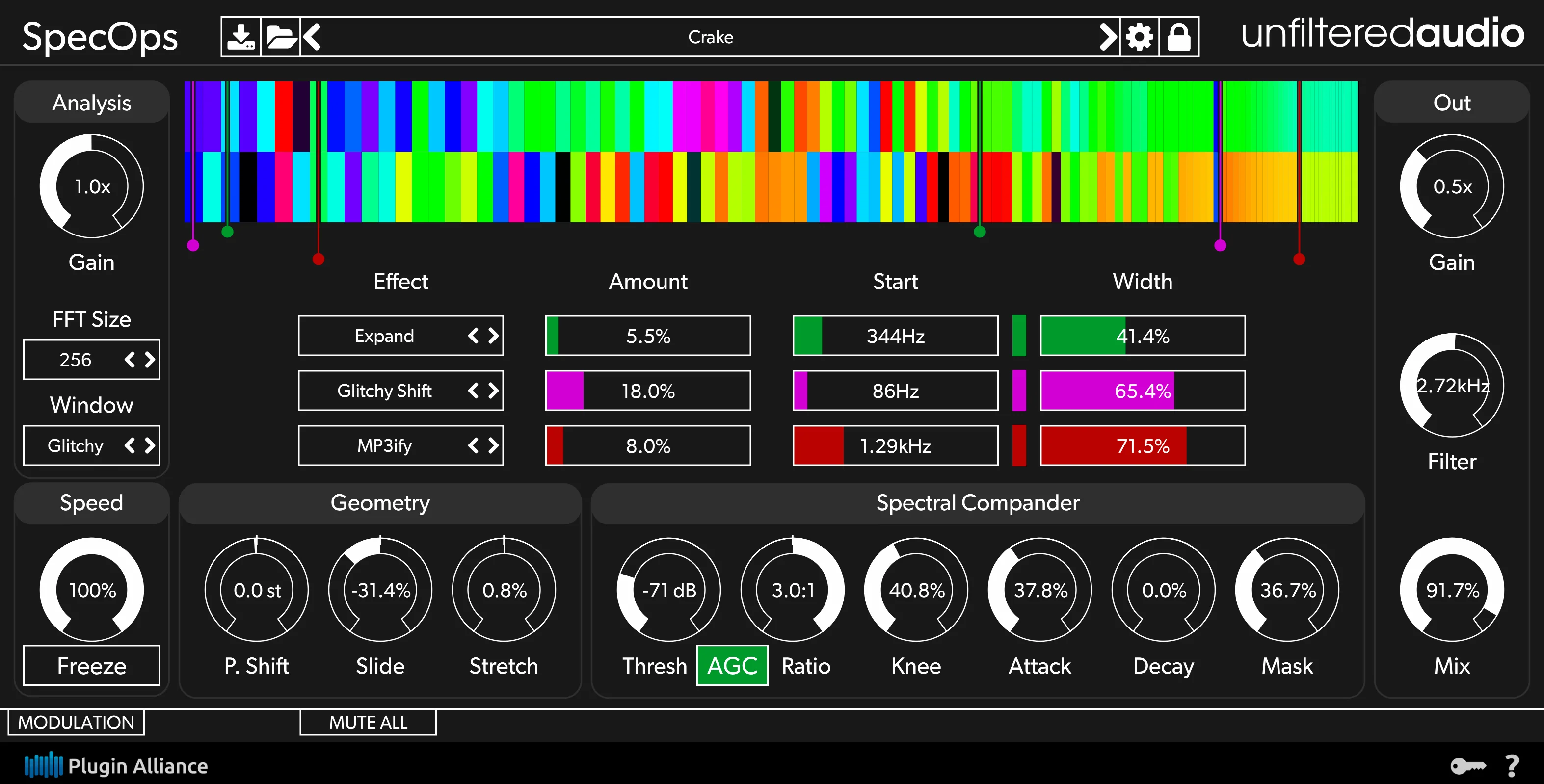Next FFT Size value arrow
Screen dimensions: 1544x784
point(150,360)
